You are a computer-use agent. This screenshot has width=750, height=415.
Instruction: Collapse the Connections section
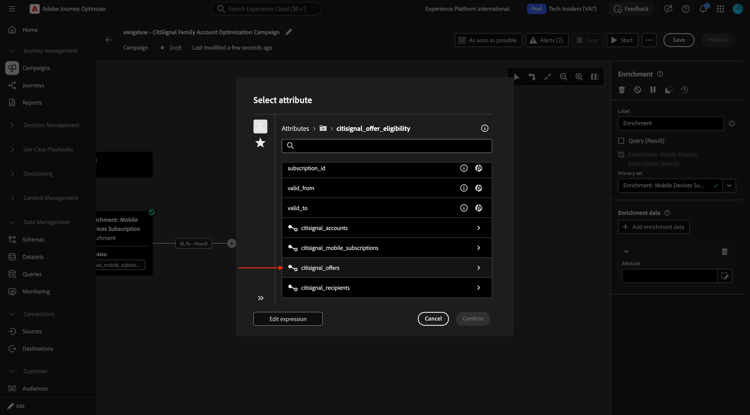tap(12, 314)
